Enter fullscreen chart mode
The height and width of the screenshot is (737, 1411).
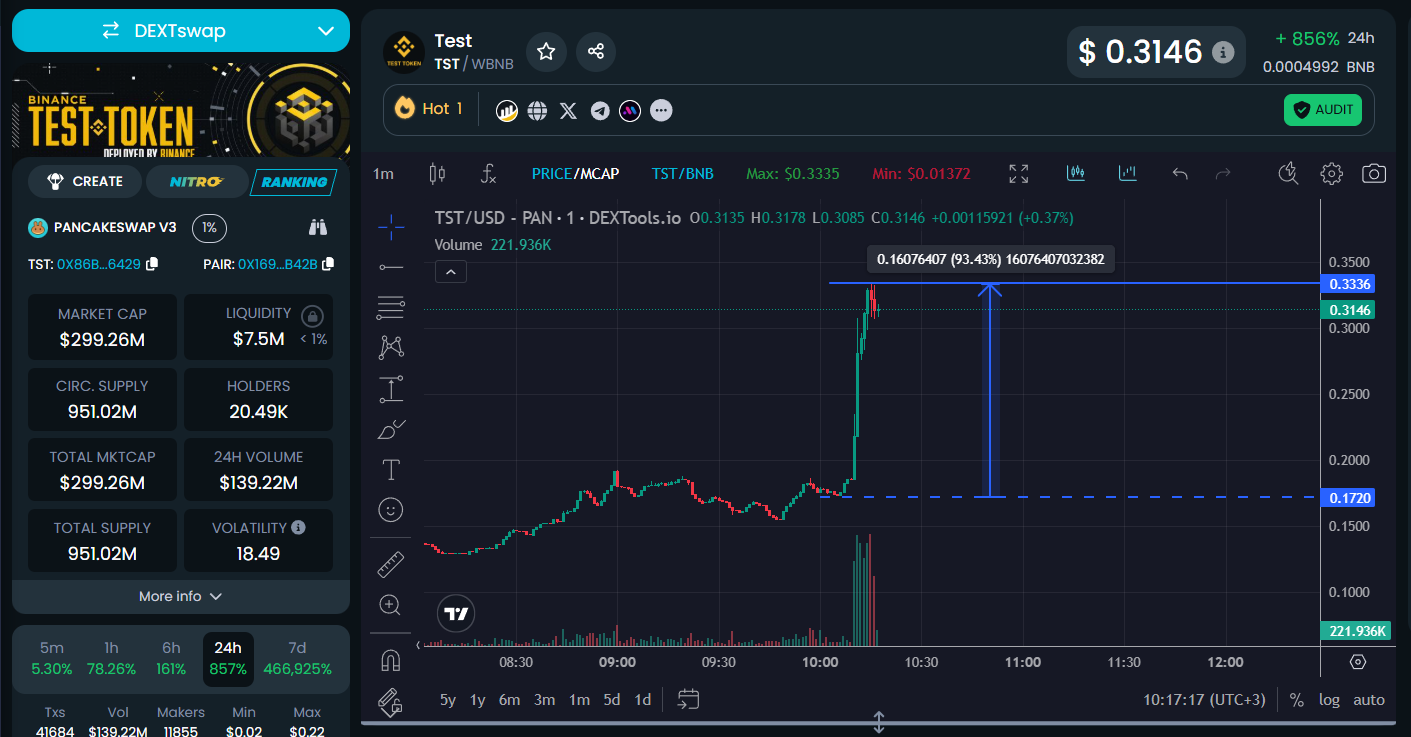[x=1019, y=174]
